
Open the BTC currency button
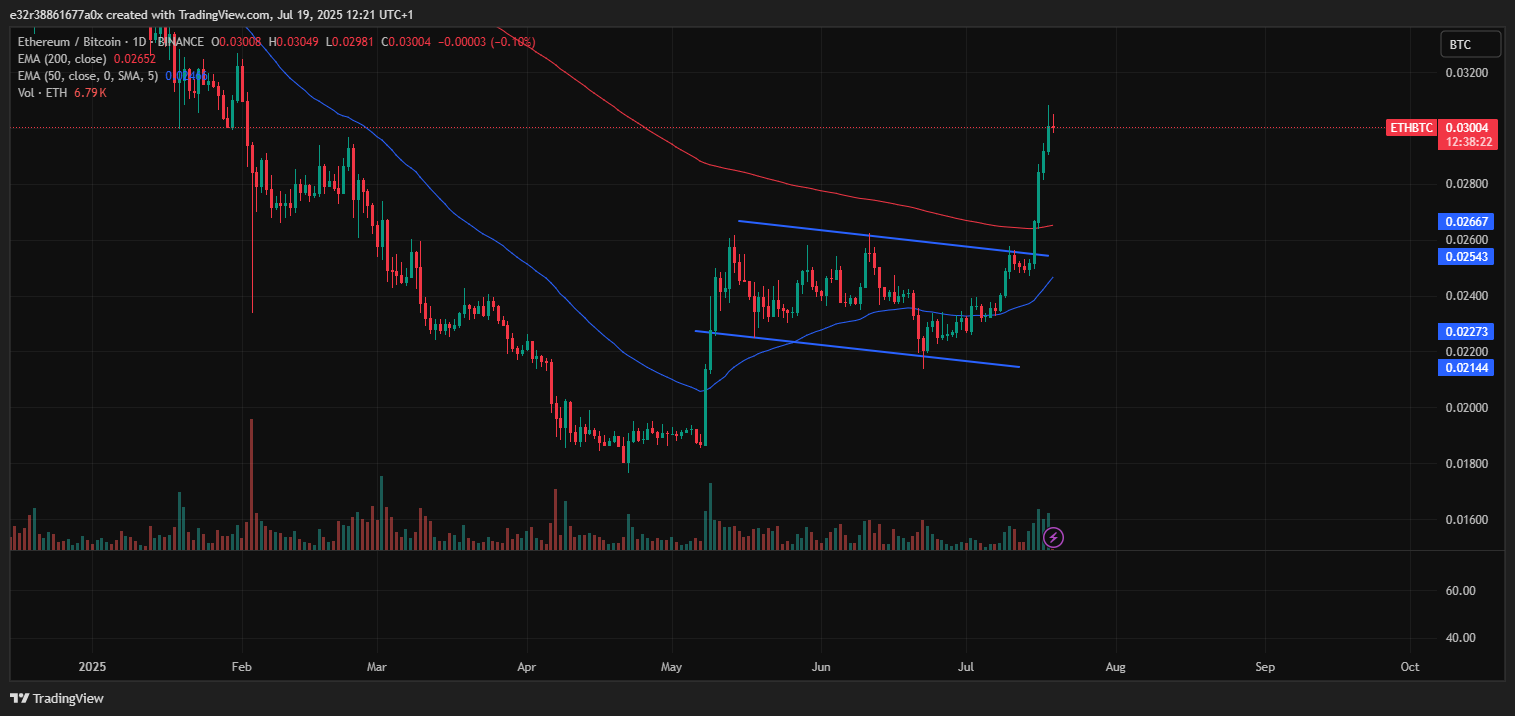coord(1471,44)
